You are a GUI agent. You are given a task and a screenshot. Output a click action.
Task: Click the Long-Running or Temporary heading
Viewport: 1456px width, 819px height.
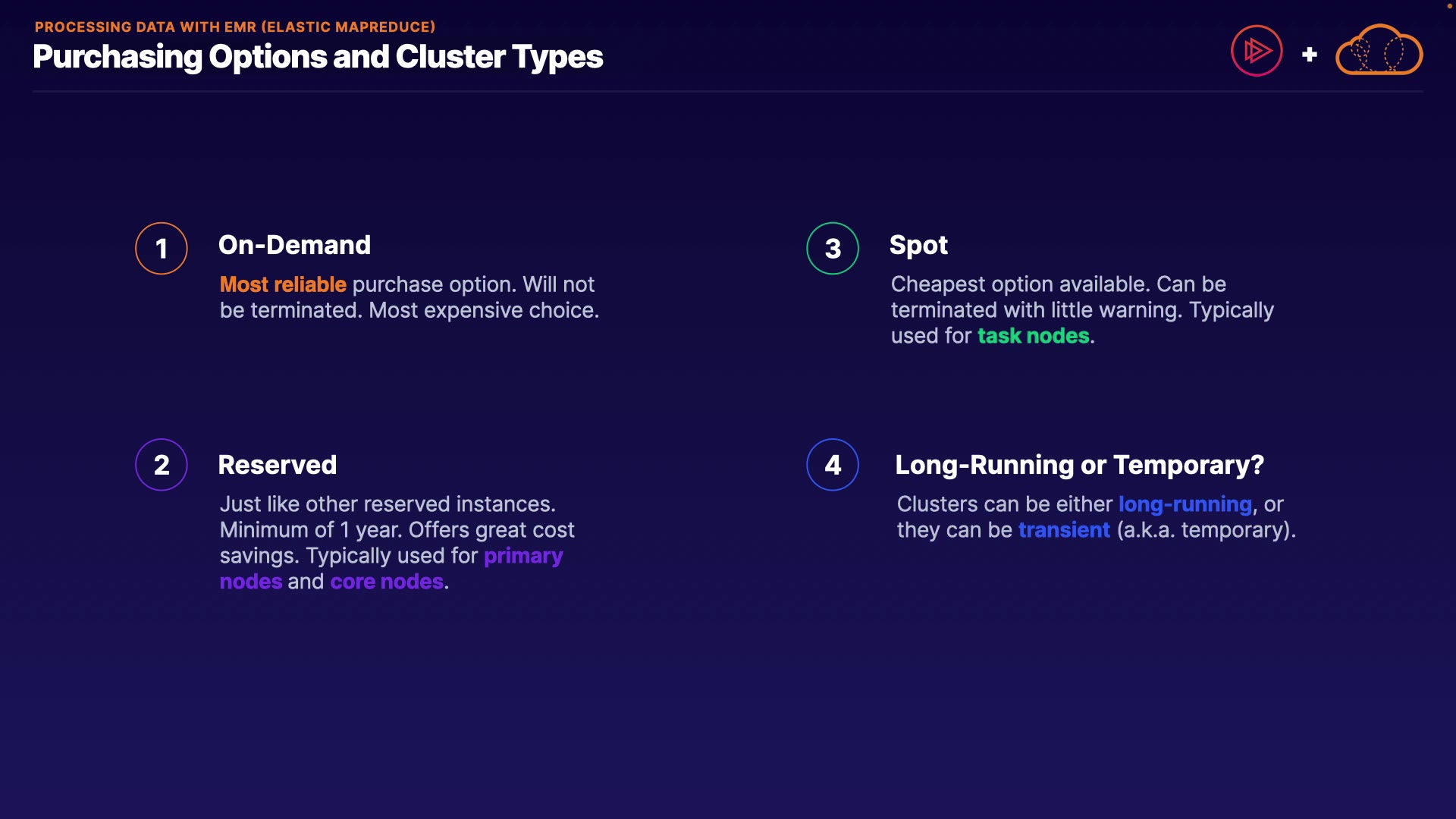point(1079,465)
